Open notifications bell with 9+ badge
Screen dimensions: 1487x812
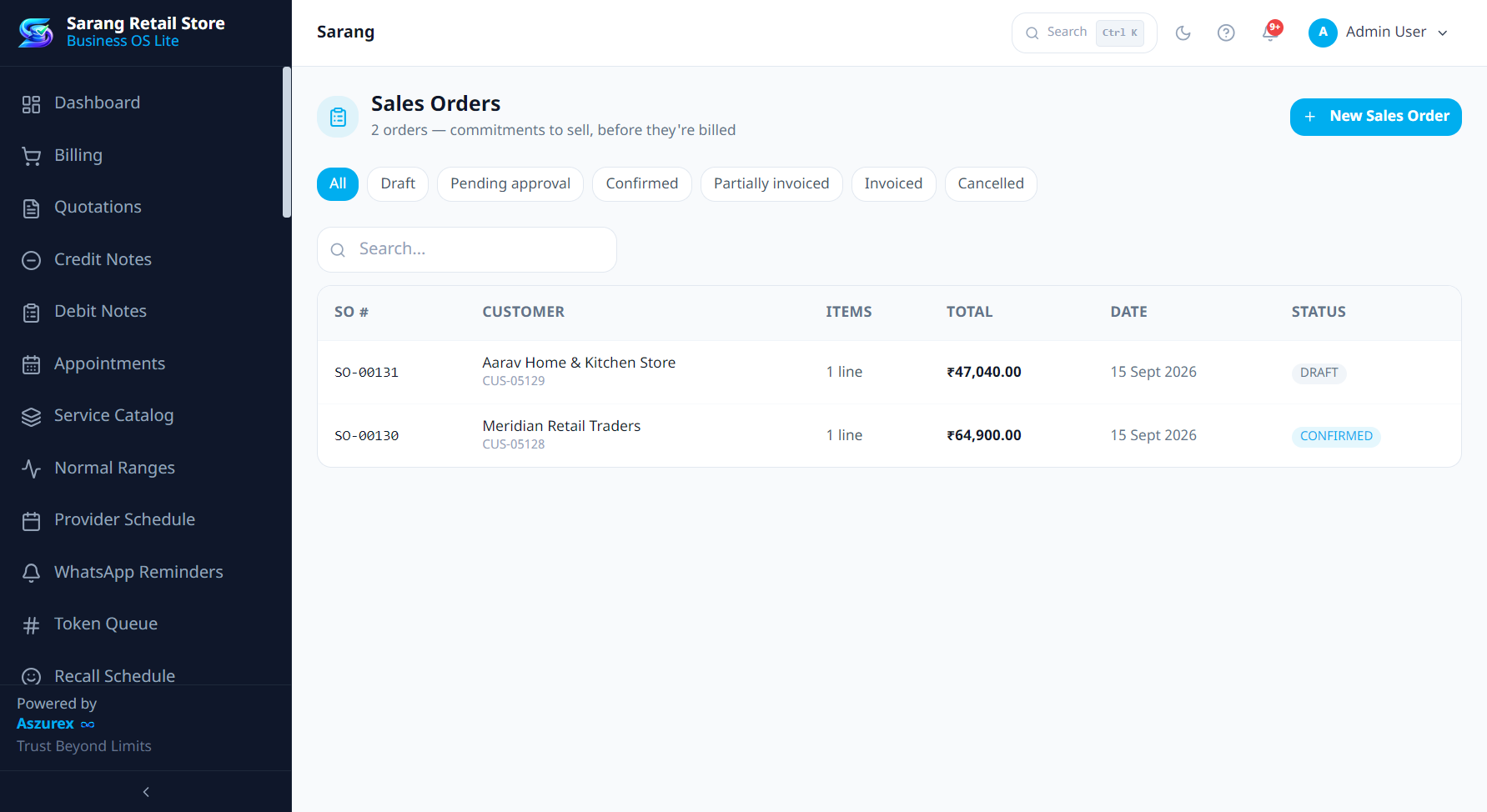(1271, 32)
